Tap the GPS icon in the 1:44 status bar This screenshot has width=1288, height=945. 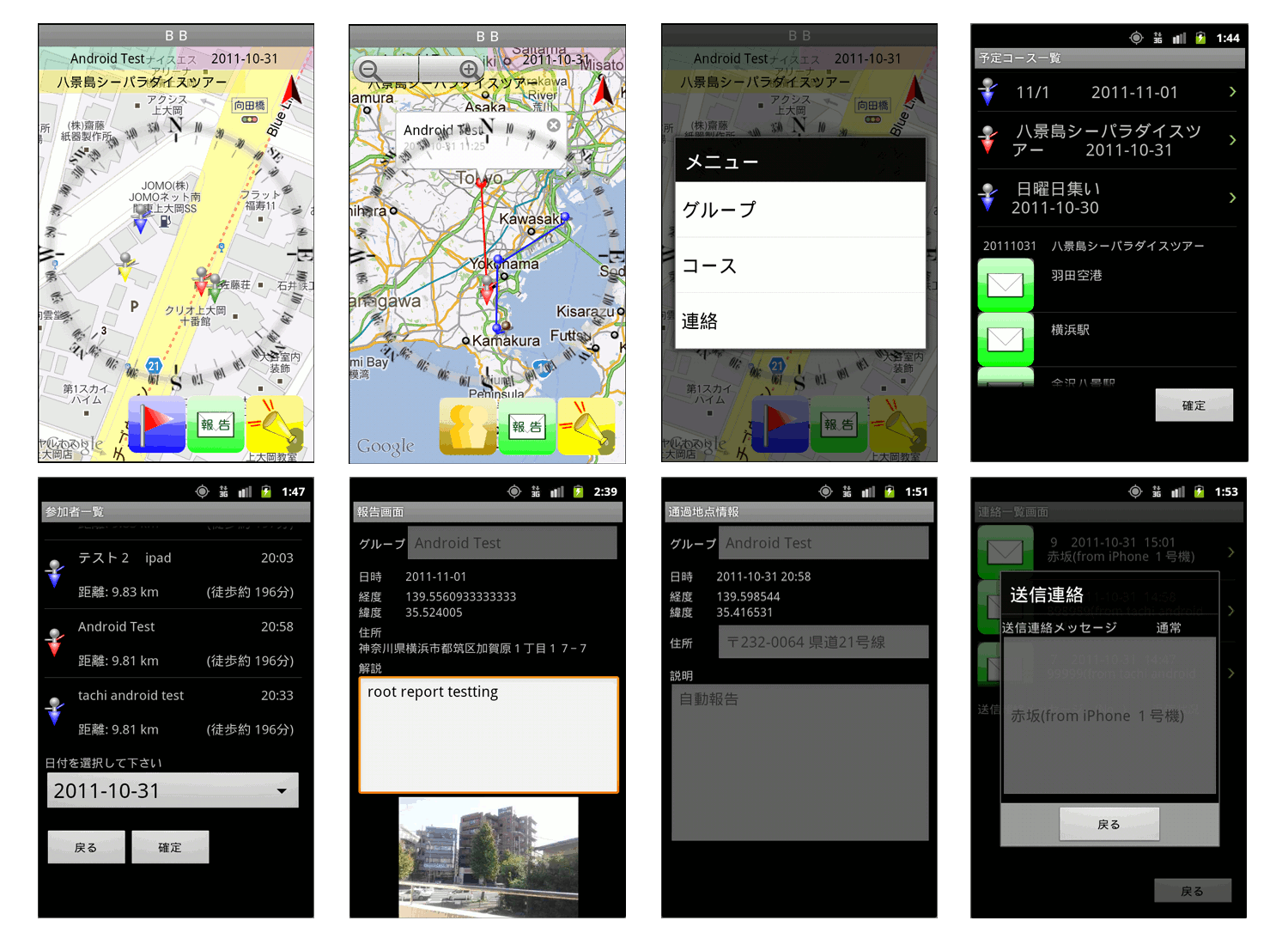point(1136,38)
